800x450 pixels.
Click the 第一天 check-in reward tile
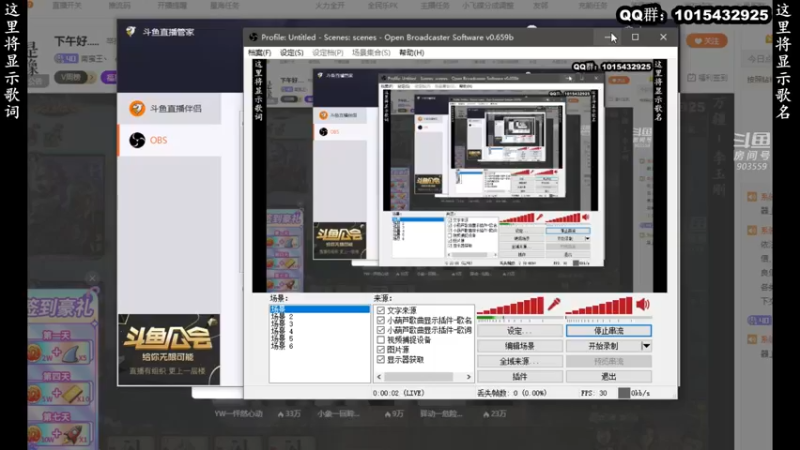(60, 348)
